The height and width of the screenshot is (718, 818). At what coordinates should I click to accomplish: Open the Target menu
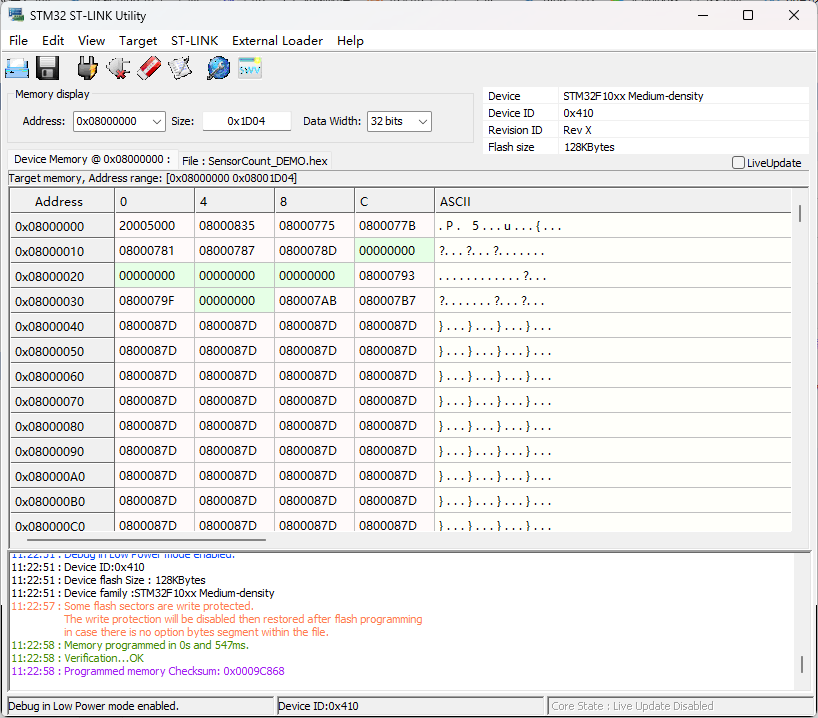(x=138, y=41)
